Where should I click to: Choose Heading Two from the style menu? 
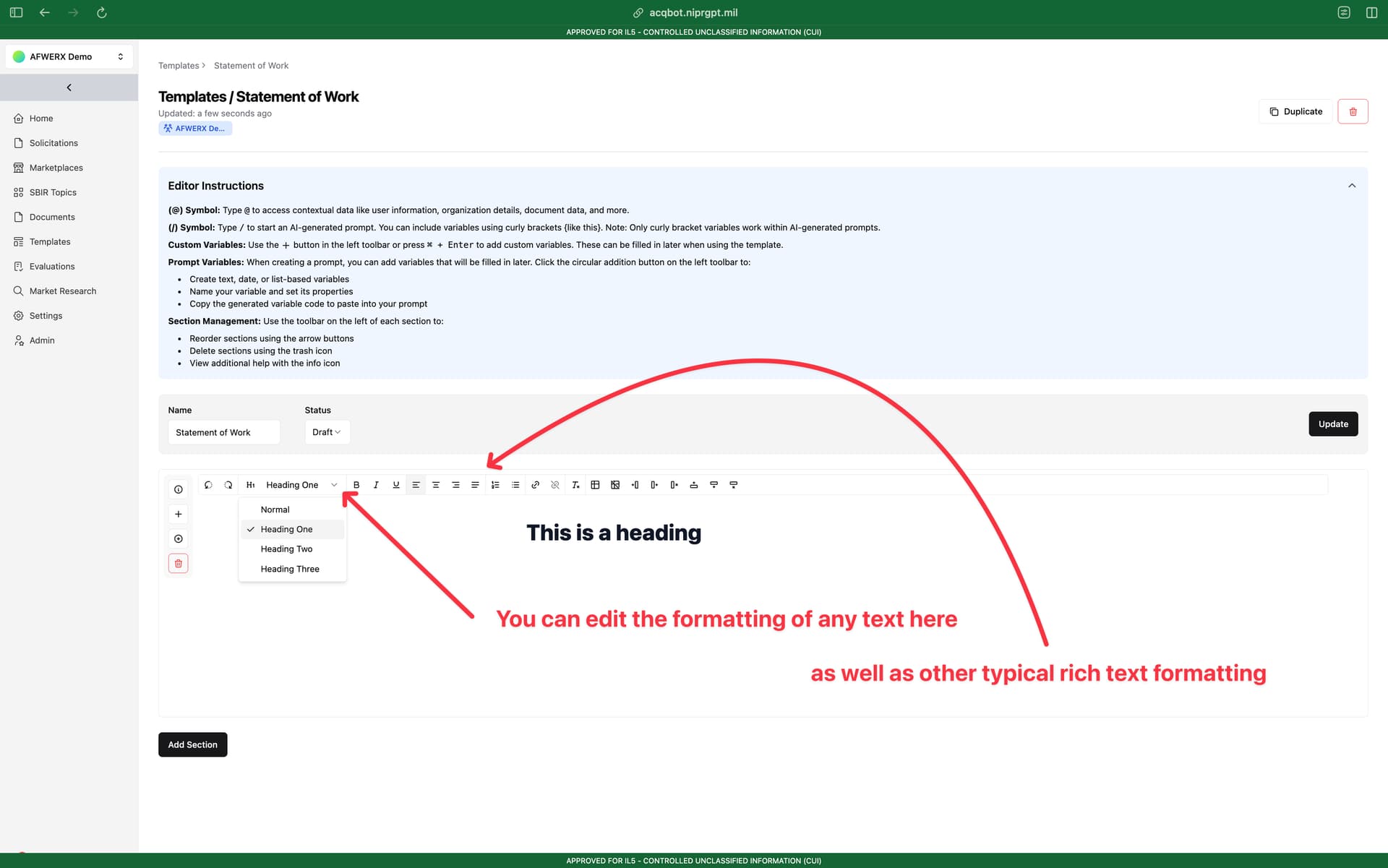(293, 549)
